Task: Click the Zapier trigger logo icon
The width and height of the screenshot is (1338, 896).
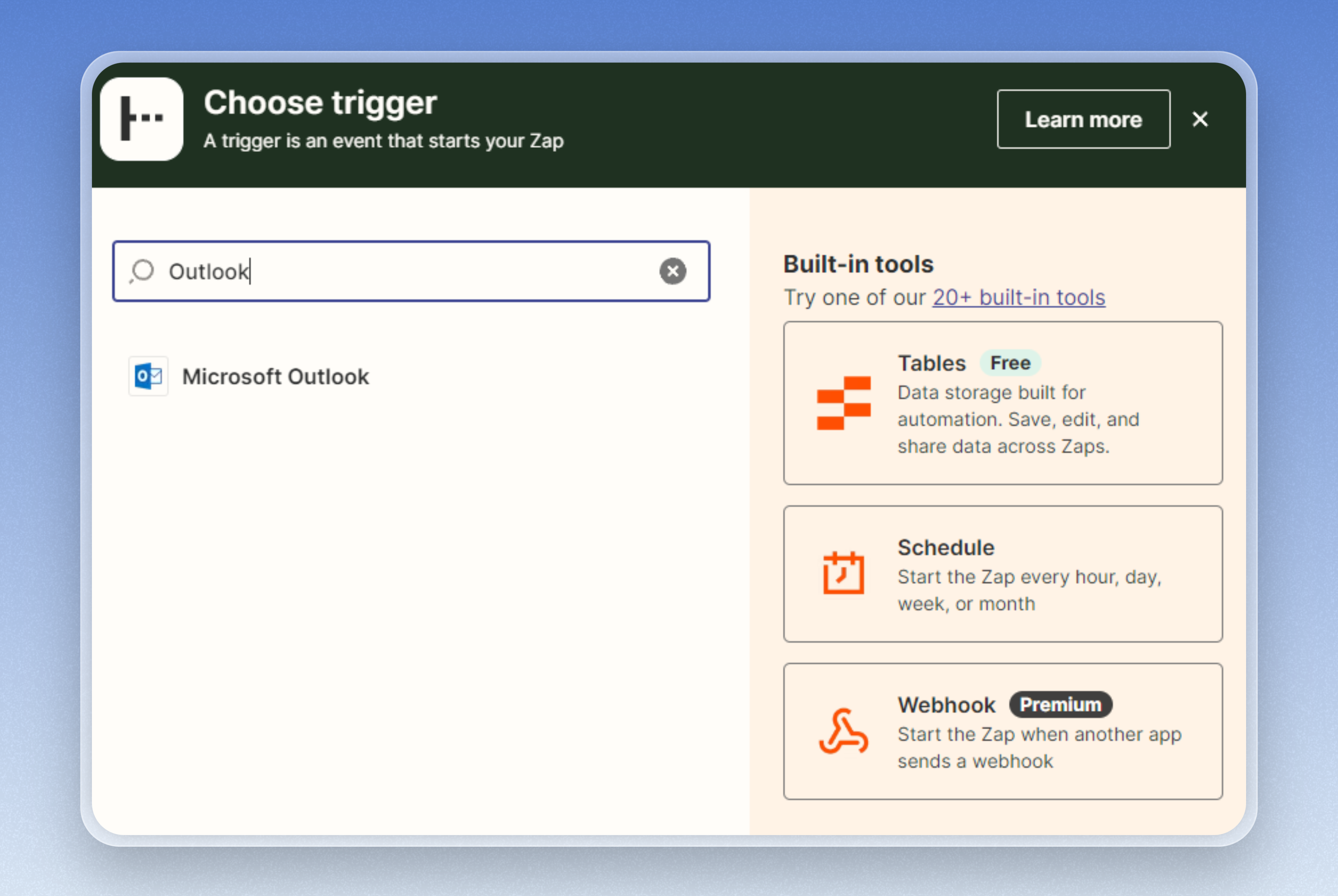Action: [142, 119]
